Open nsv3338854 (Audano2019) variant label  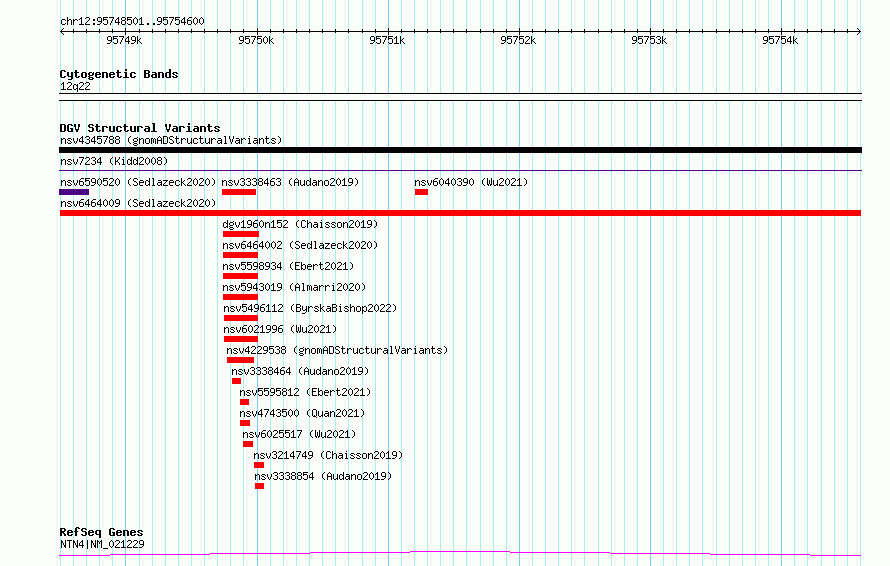(x=323, y=476)
